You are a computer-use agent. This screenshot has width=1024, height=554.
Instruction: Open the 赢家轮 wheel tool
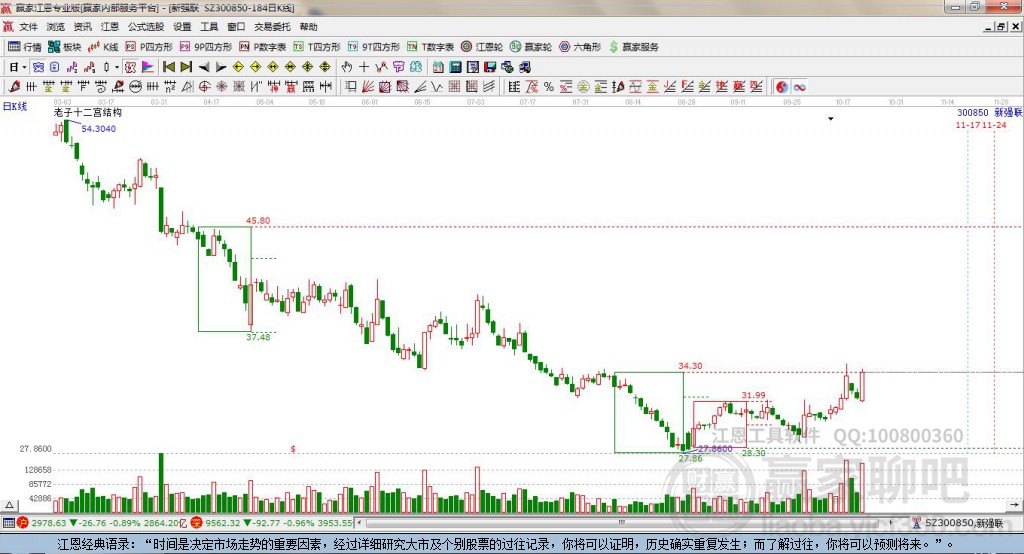pos(531,47)
